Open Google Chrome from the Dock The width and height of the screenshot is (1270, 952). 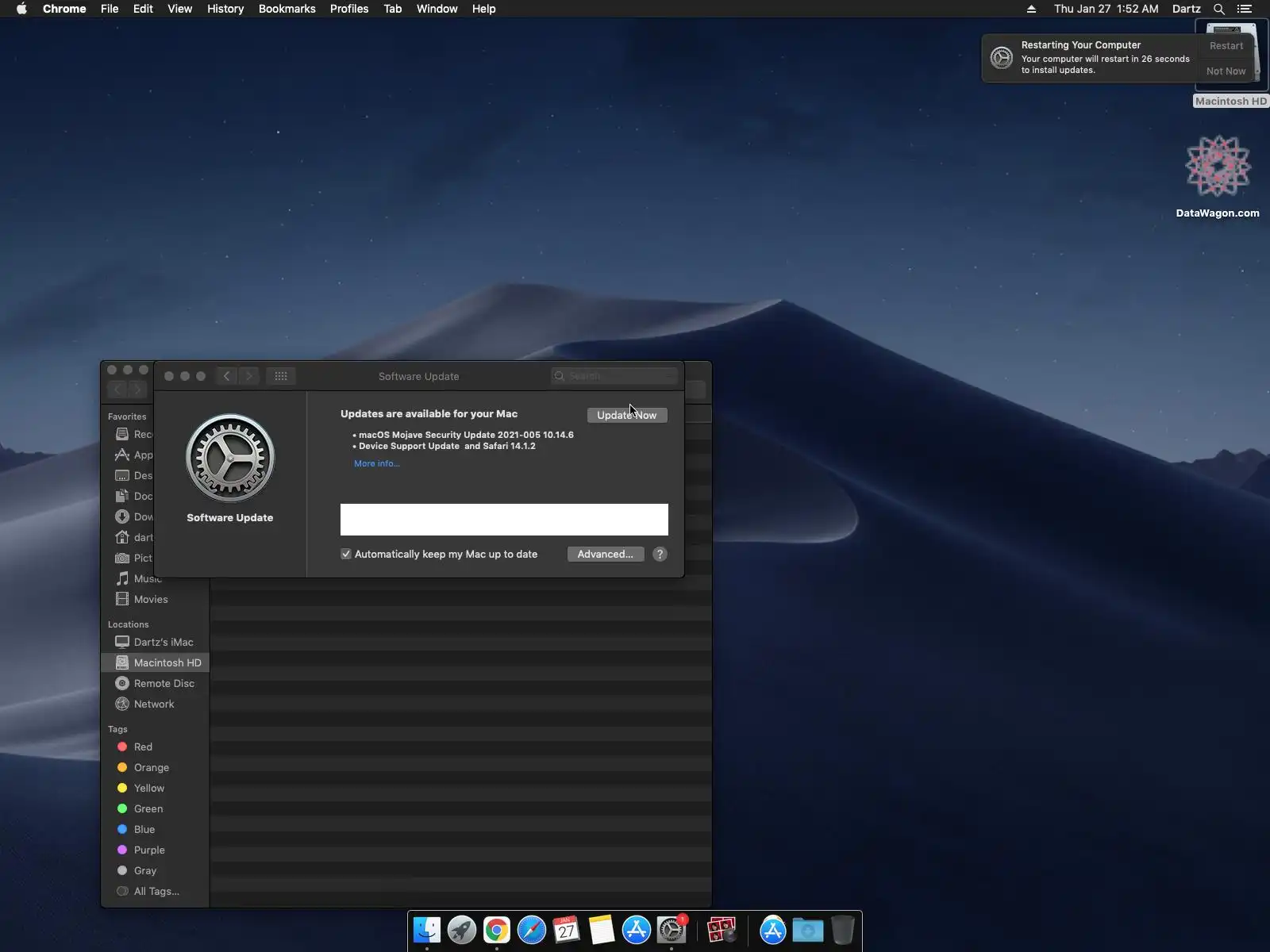[x=497, y=930]
